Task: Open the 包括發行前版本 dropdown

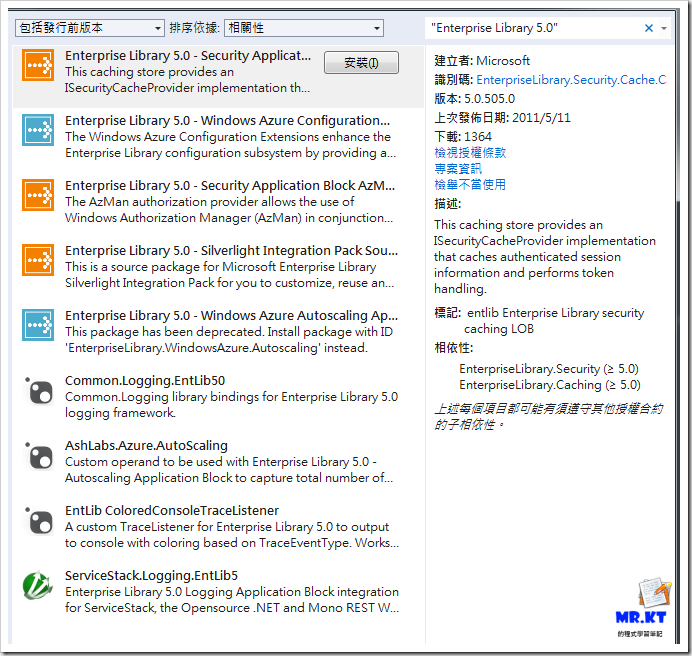Action: coord(90,28)
